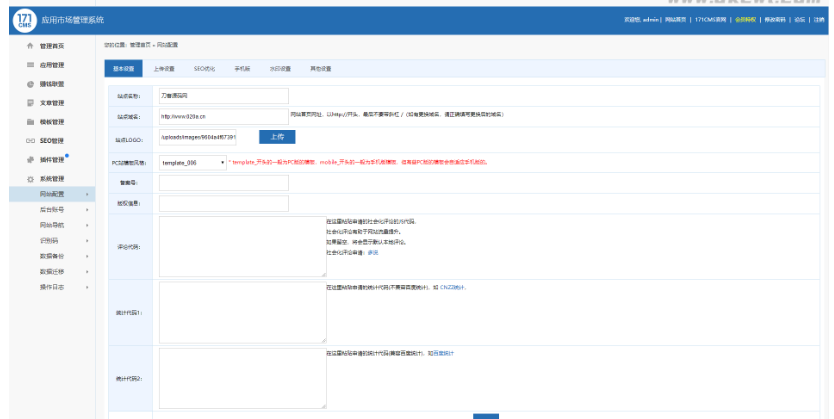Switch to the 手机版 tab
834x419 pixels.
coord(242,69)
